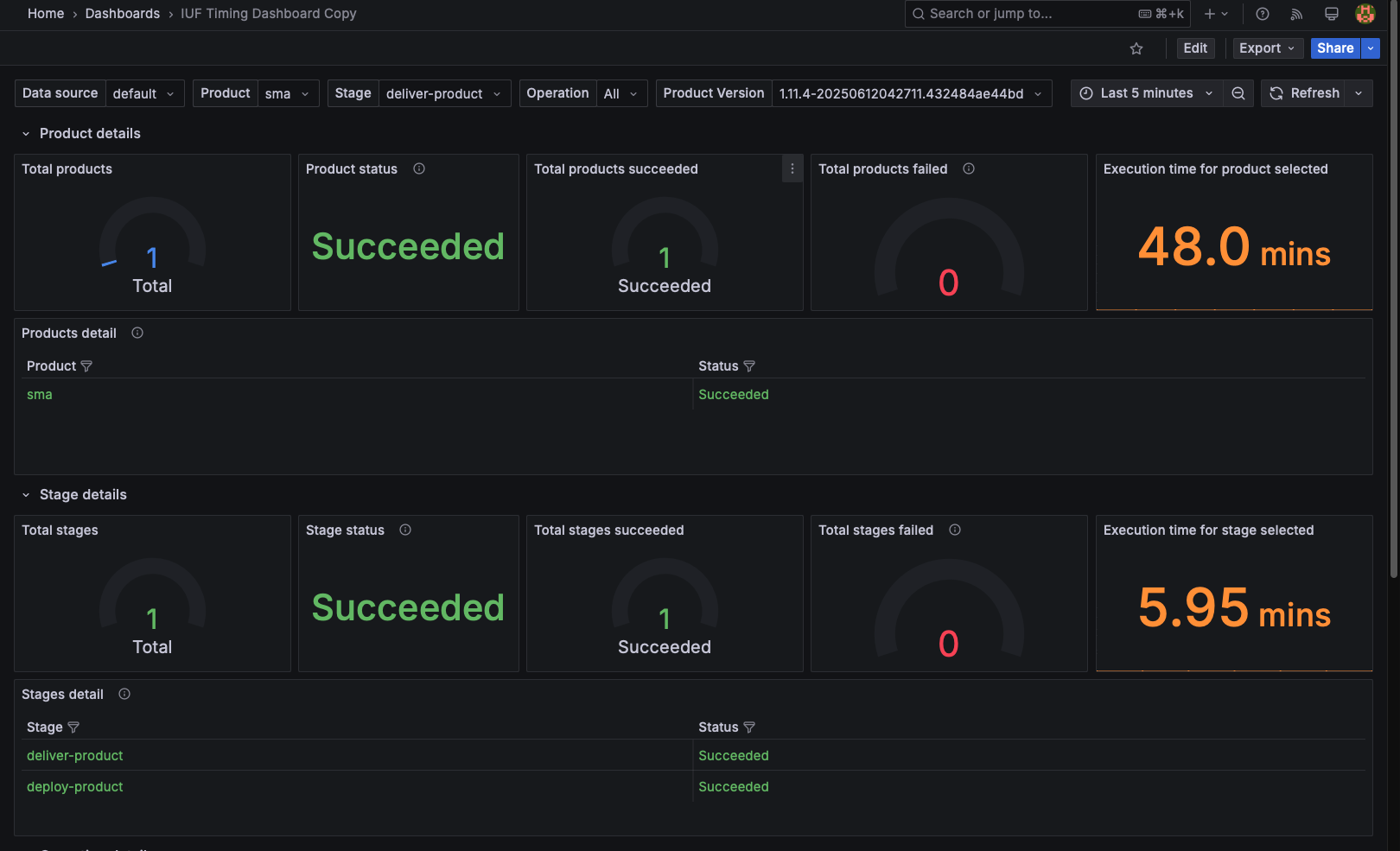Star this dashboard as favorite
Viewport: 1400px width, 851px height.
(1136, 48)
